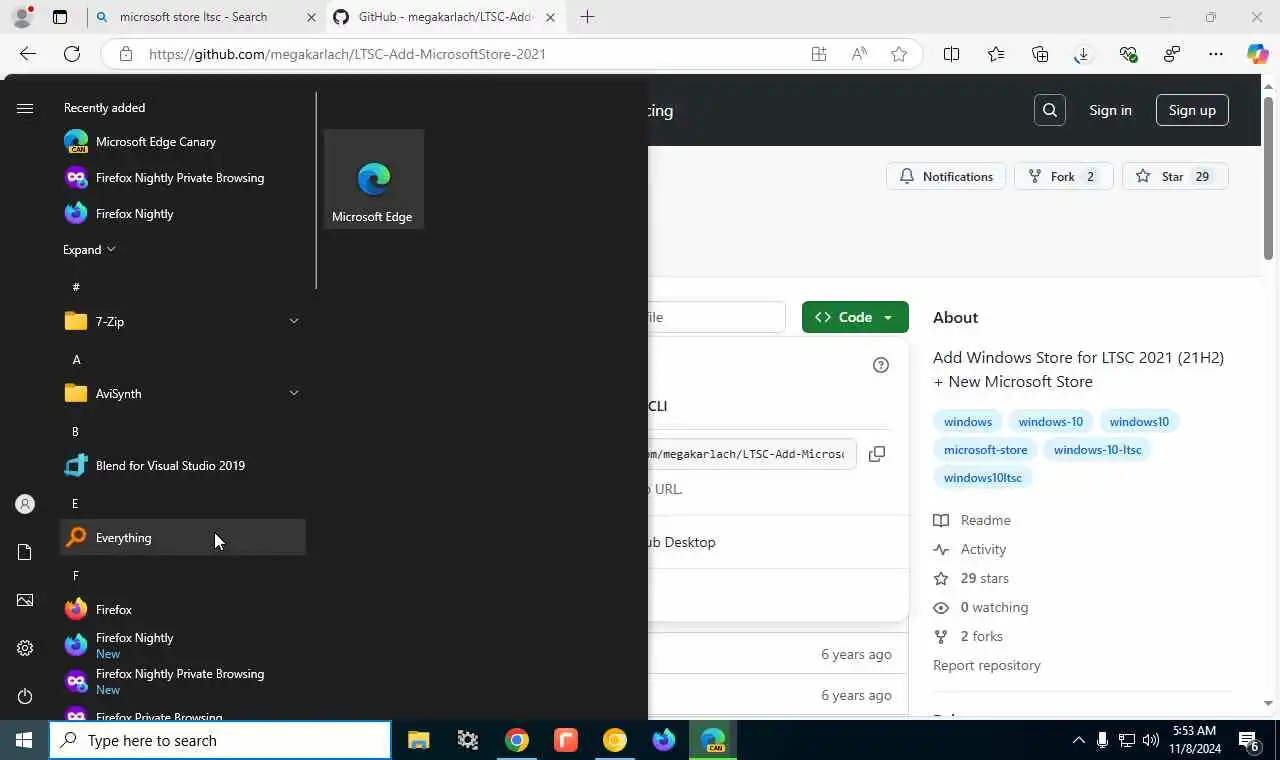Launch Firefox Nightly Private Browsing in Recently added

183,178
